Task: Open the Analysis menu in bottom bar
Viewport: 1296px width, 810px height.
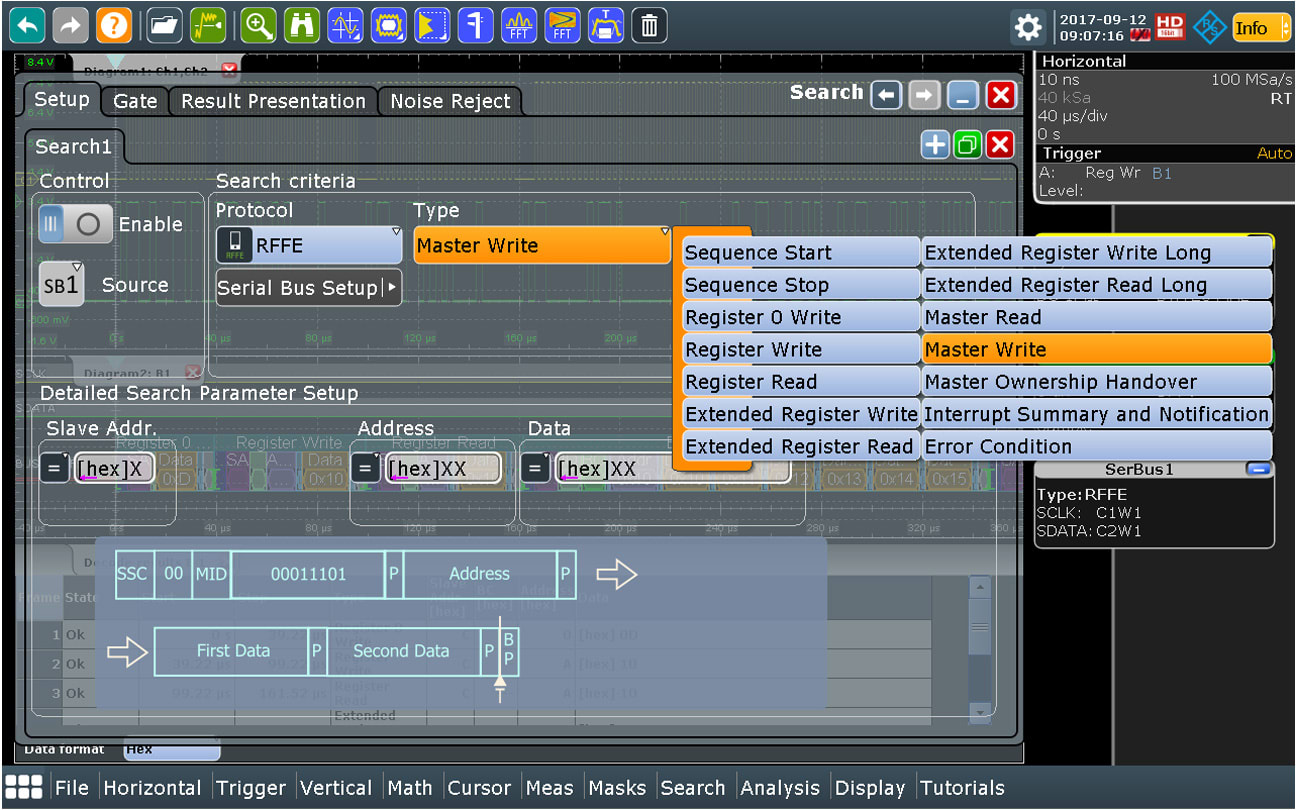Action: coord(780,788)
